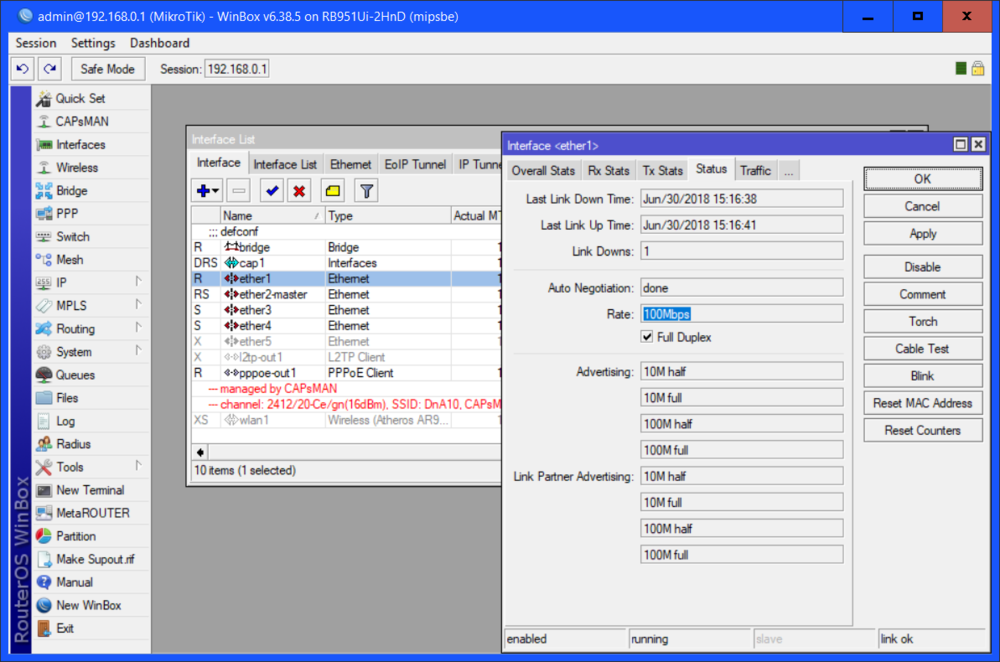Open the Dashboard menu
Image resolution: width=1000 pixels, height=662 pixels.
(x=159, y=43)
